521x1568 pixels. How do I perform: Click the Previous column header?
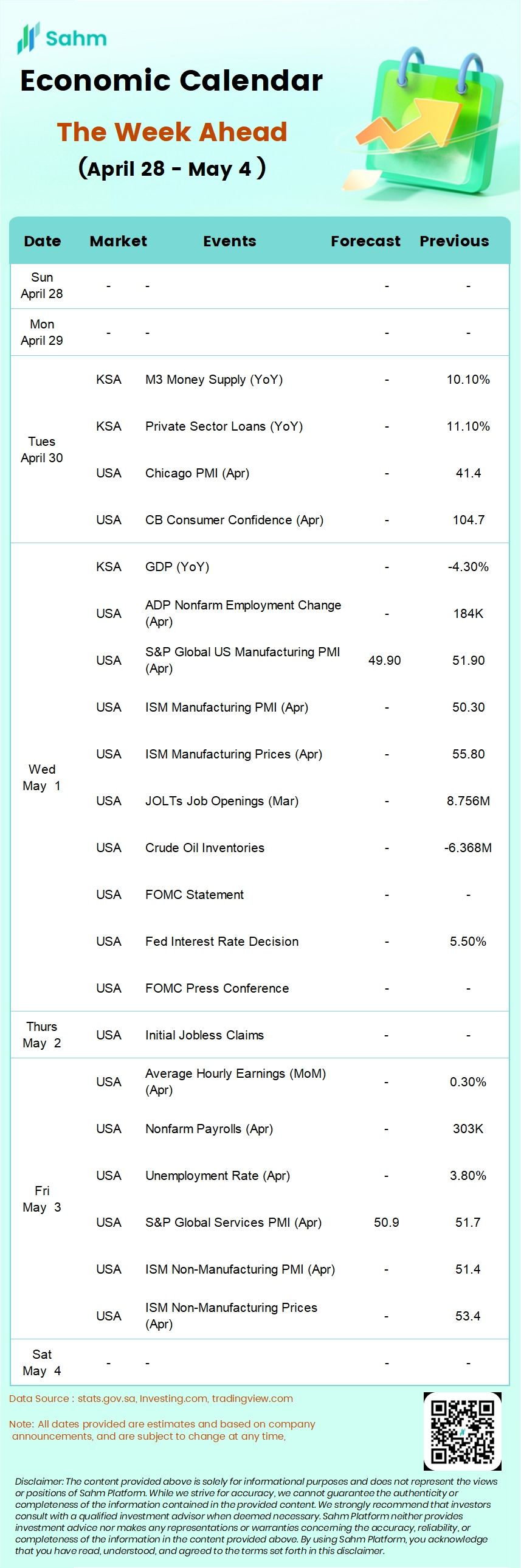click(454, 241)
